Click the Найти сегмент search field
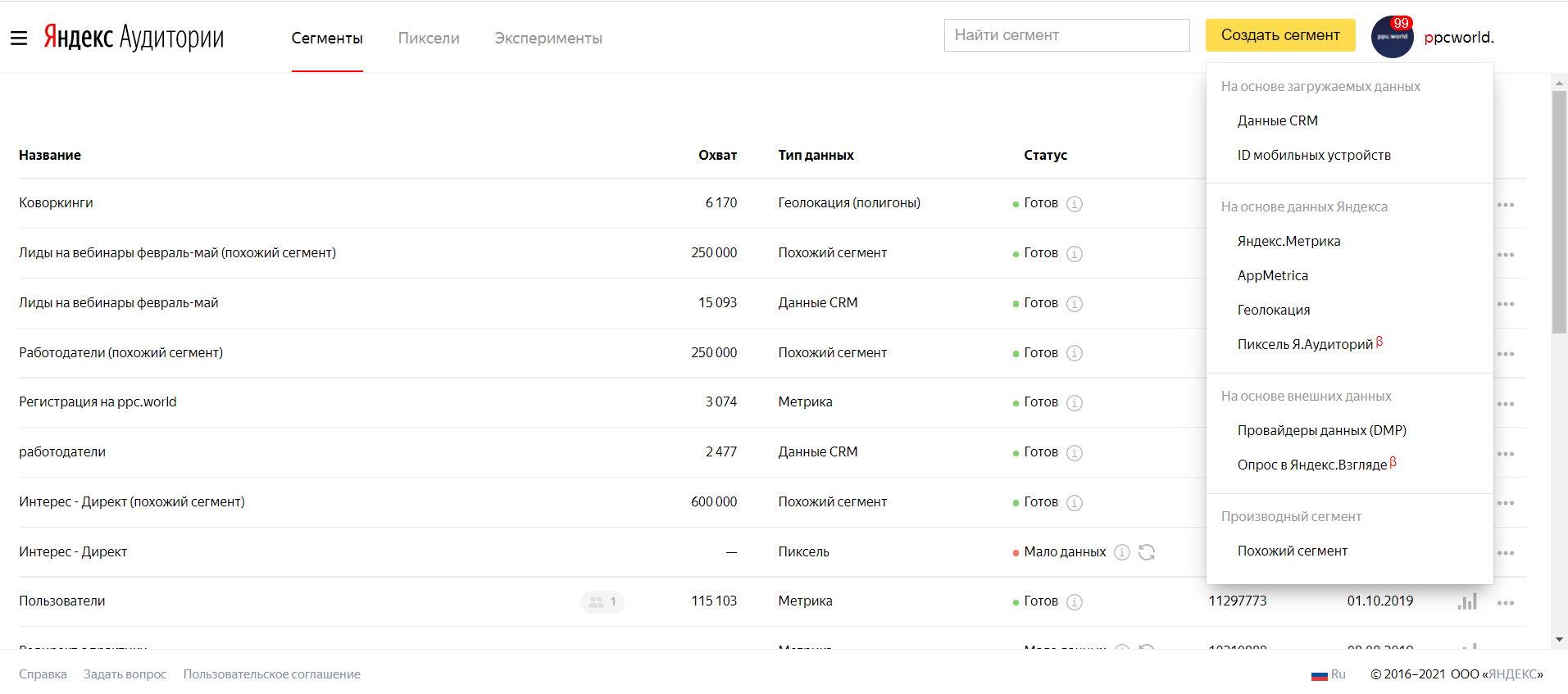1568x694 pixels. click(x=1066, y=35)
